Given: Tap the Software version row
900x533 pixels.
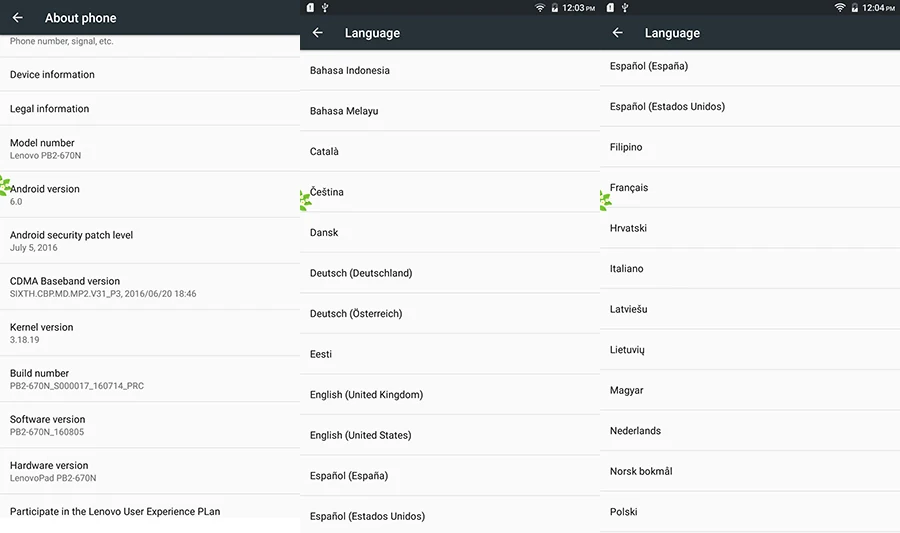Looking at the screenshot, I should (x=150, y=425).
